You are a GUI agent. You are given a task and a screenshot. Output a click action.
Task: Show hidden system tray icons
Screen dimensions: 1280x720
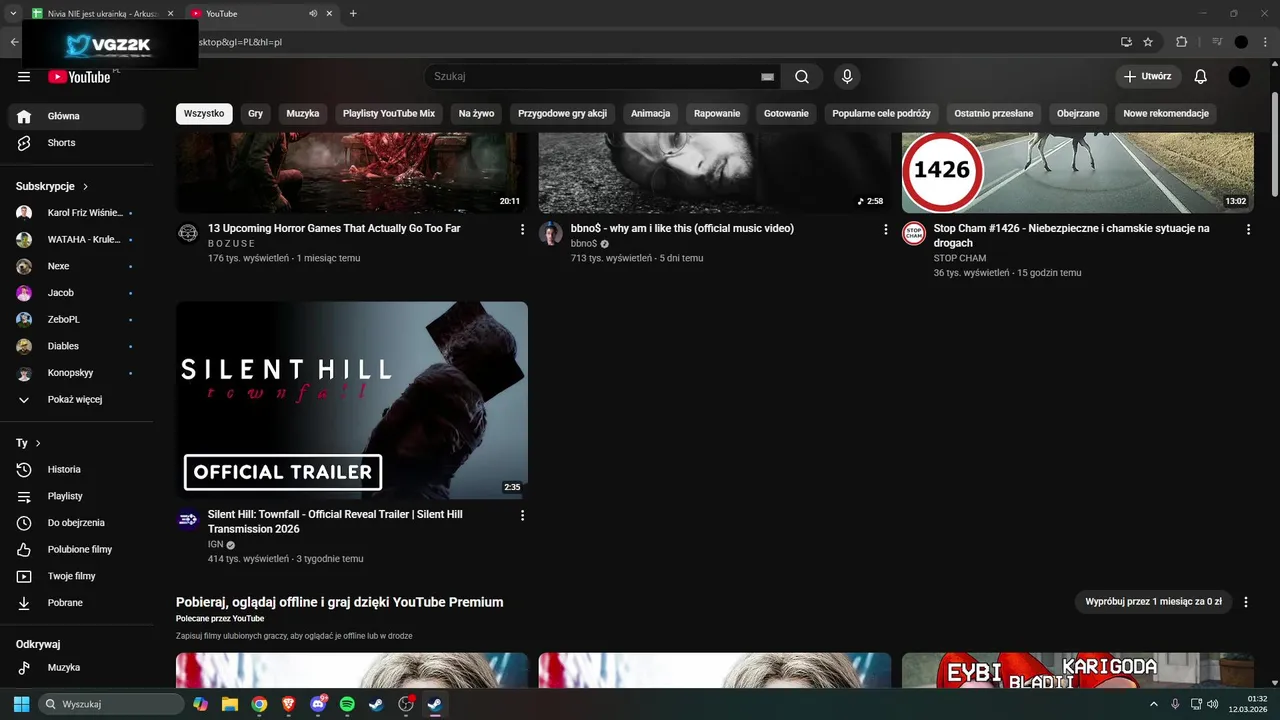tap(1154, 704)
